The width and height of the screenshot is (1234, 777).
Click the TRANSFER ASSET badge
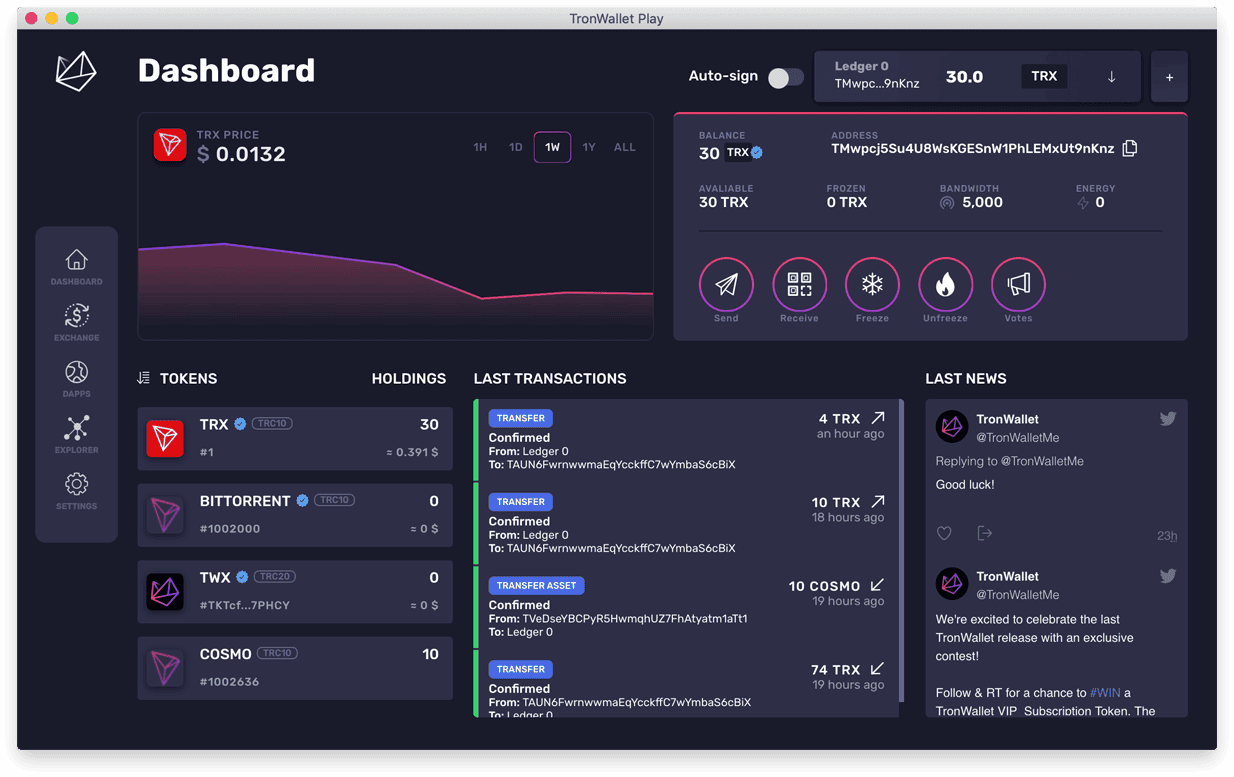[536, 585]
